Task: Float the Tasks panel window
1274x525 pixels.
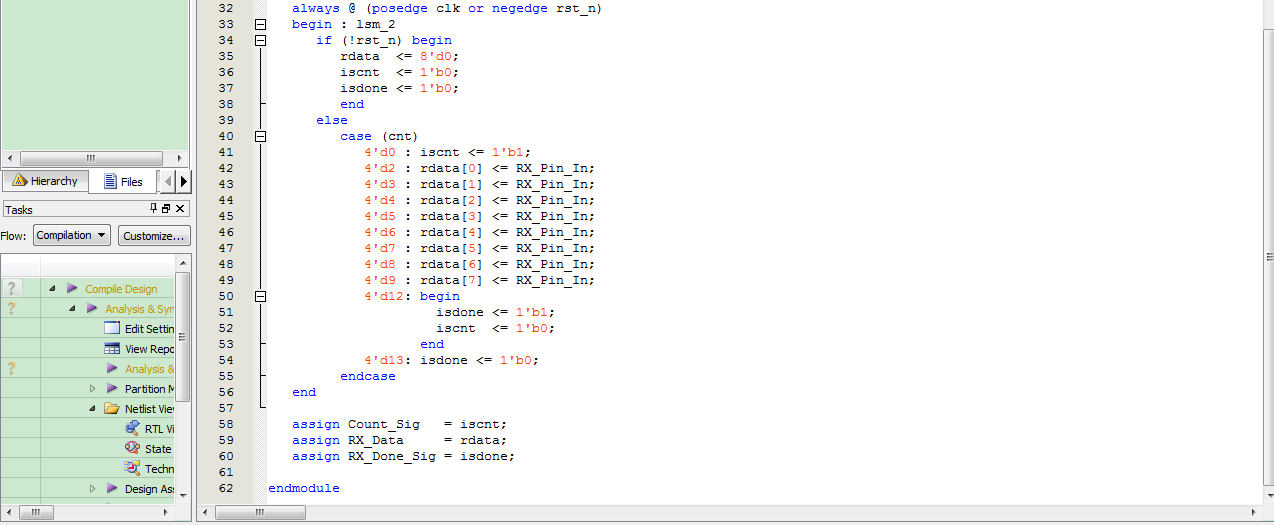Action: click(166, 209)
